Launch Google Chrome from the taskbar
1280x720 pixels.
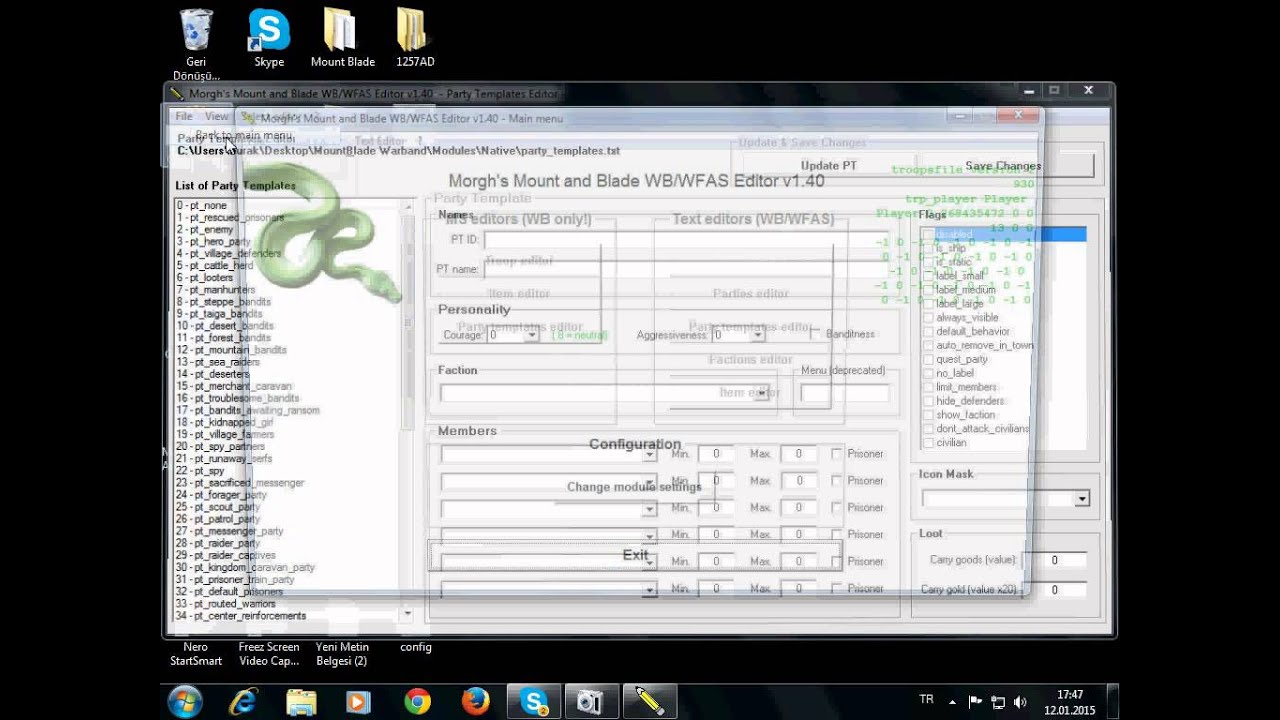[x=417, y=702]
